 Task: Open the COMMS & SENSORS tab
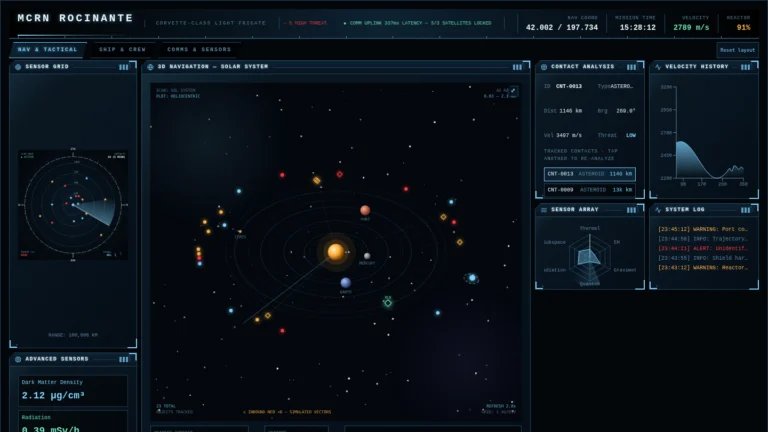pos(199,49)
